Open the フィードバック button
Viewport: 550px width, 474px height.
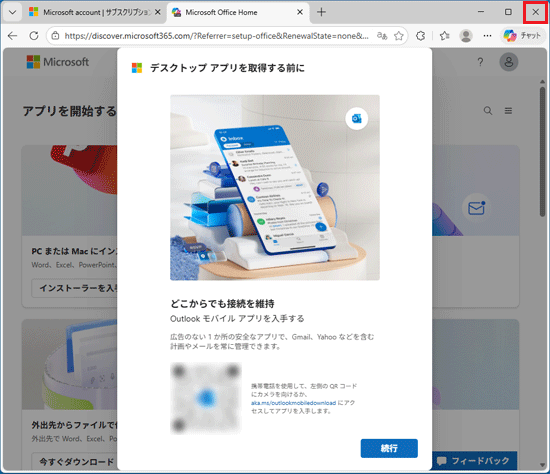(x=474, y=460)
